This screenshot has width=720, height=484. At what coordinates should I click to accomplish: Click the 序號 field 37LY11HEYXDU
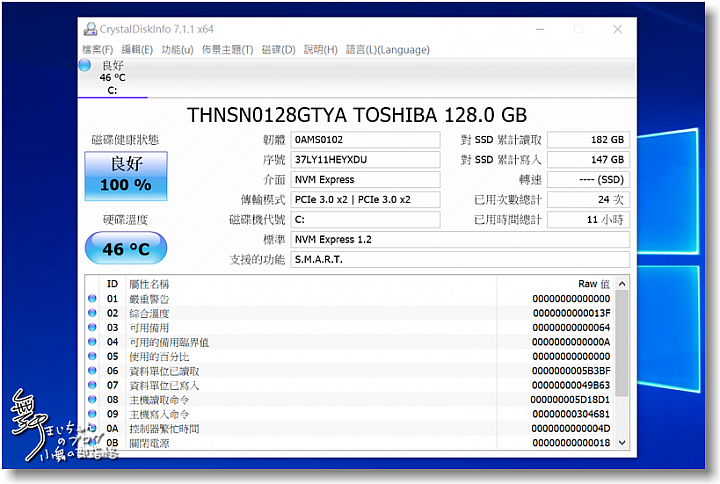pyautogui.click(x=365, y=160)
